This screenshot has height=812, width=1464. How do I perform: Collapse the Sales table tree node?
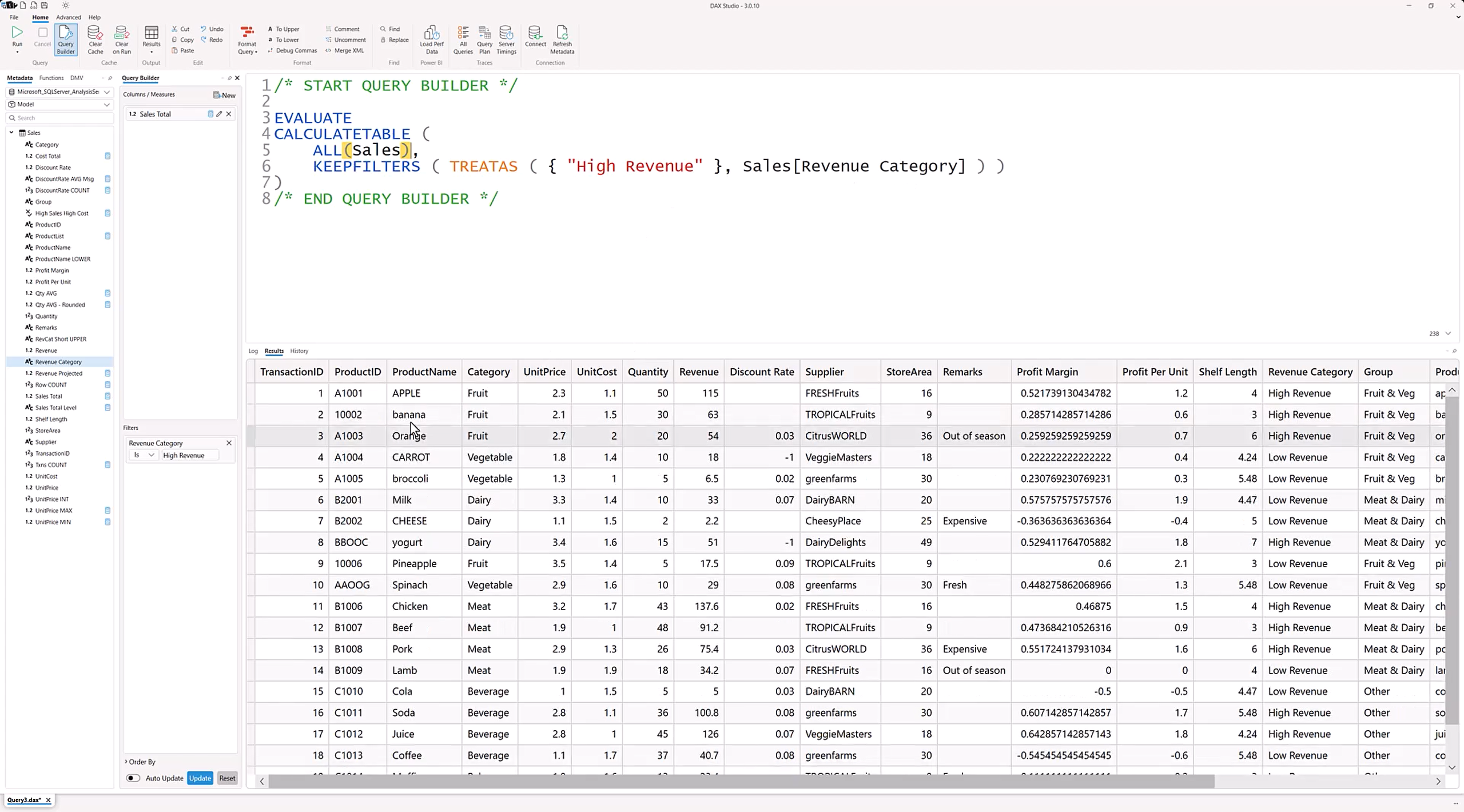click(11, 132)
